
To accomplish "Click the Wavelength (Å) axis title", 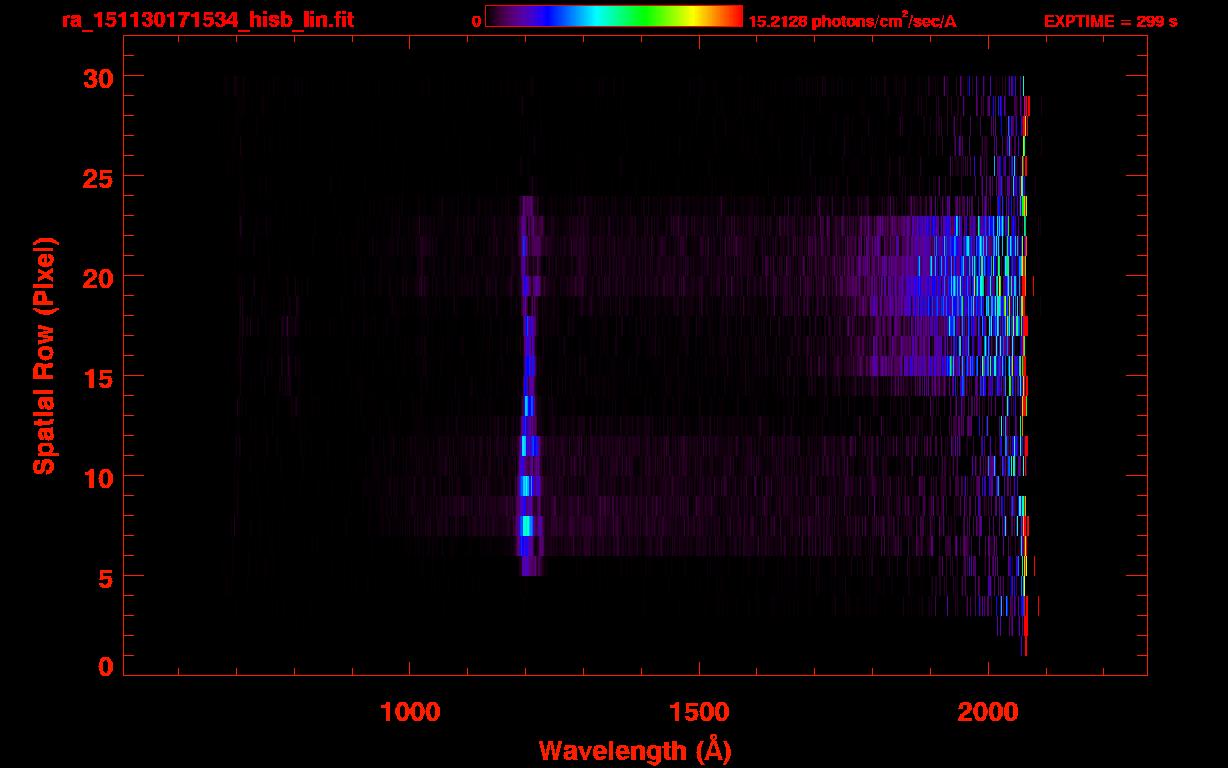I will coord(635,750).
